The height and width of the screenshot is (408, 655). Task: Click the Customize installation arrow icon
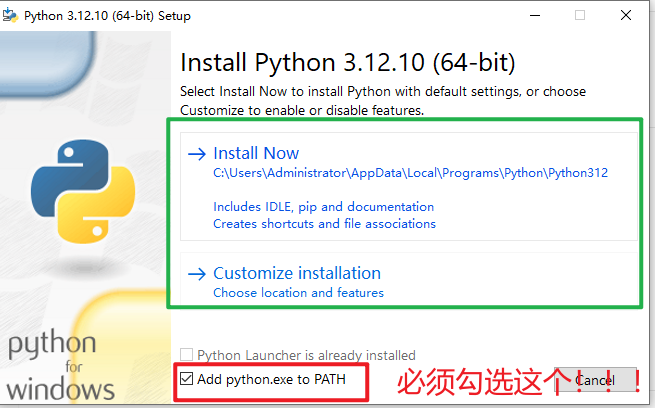pos(197,274)
